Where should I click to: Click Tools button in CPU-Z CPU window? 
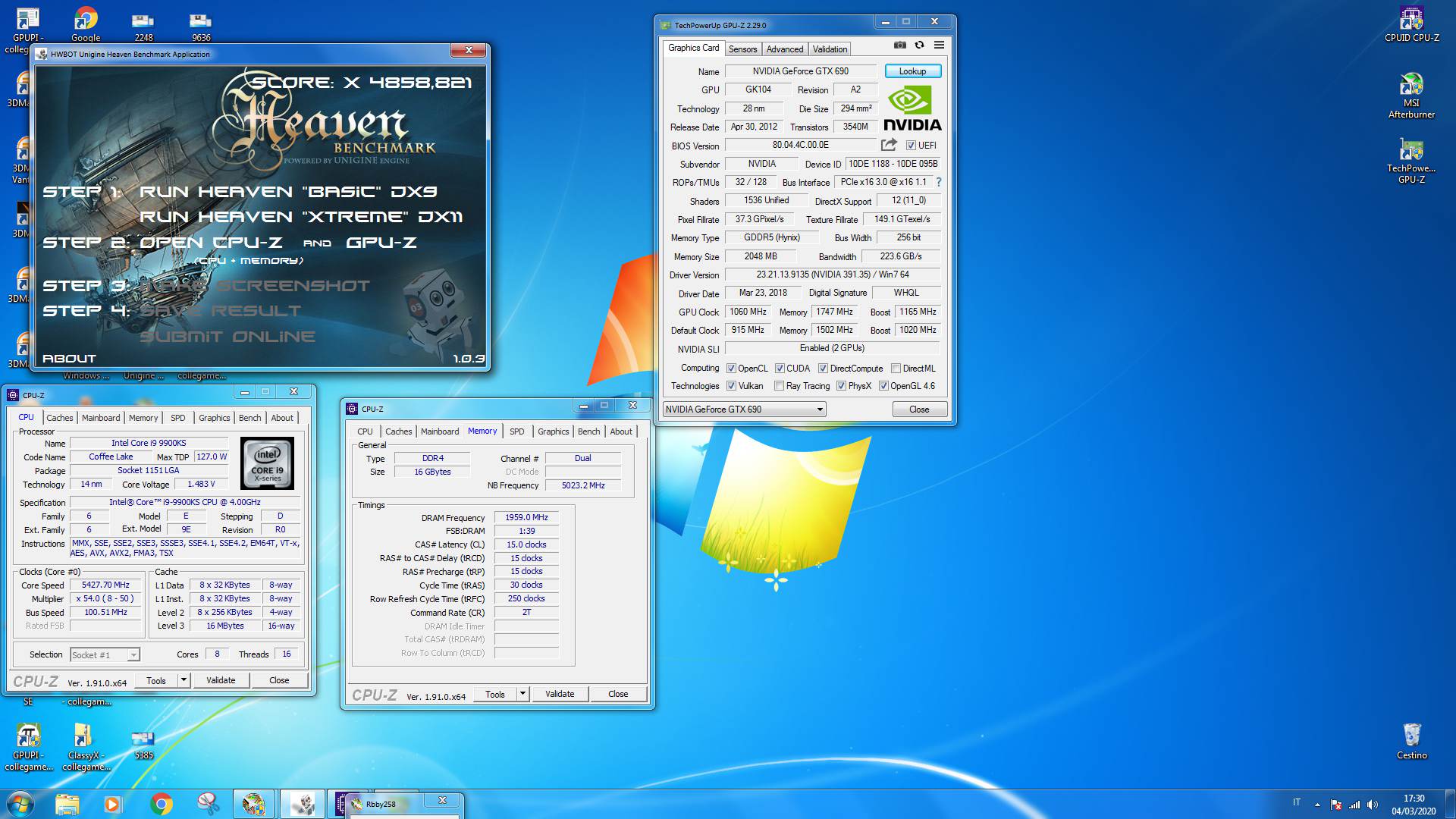click(x=156, y=680)
